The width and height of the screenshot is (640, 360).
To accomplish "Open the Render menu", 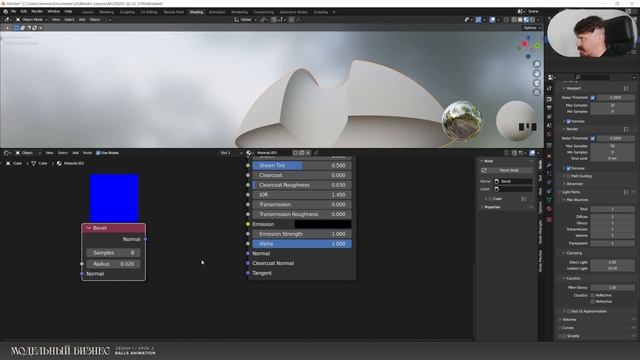I will tap(37, 11).
